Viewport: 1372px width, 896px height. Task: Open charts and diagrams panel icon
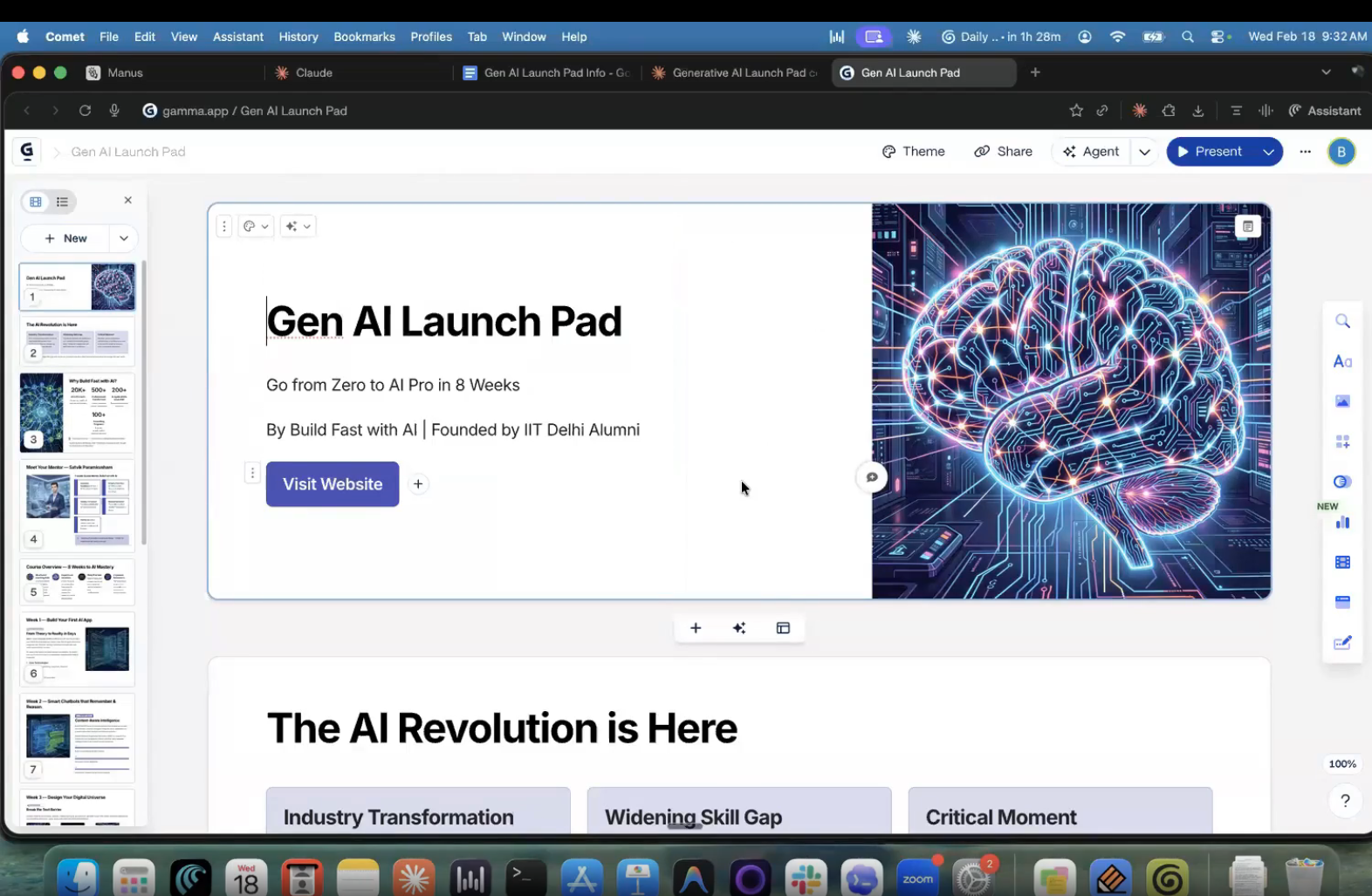coord(1342,522)
